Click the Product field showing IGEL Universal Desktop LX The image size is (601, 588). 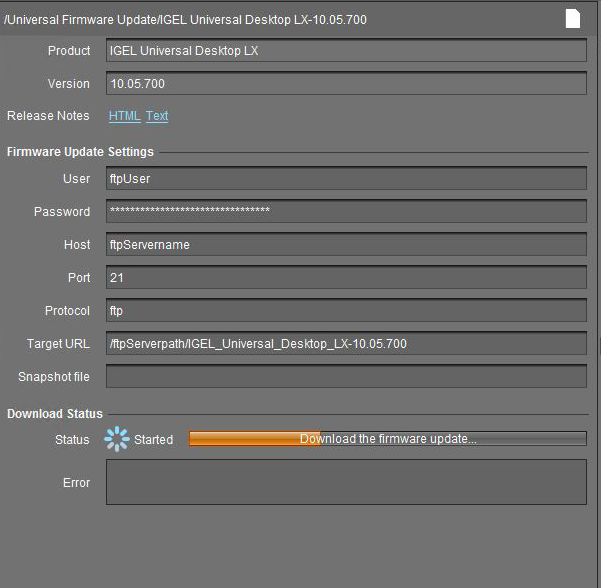click(x=345, y=51)
